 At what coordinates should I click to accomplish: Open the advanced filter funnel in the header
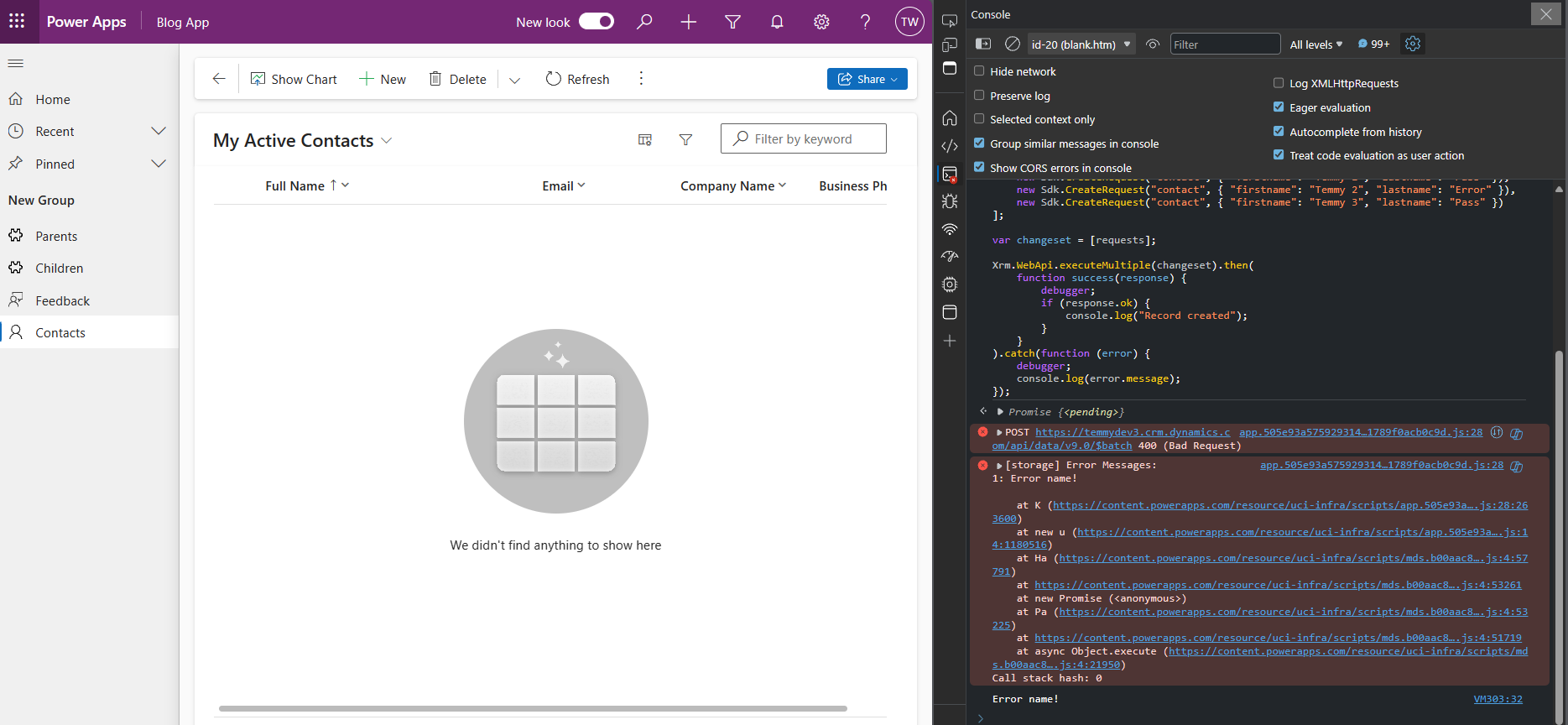(733, 22)
